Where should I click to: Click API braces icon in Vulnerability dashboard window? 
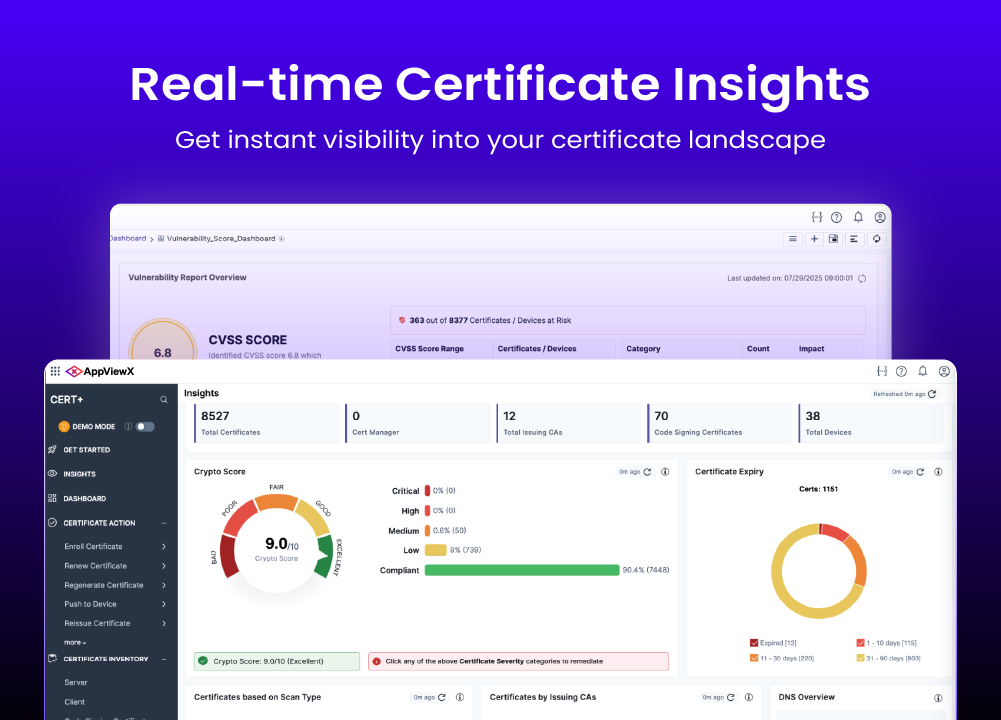click(x=817, y=218)
